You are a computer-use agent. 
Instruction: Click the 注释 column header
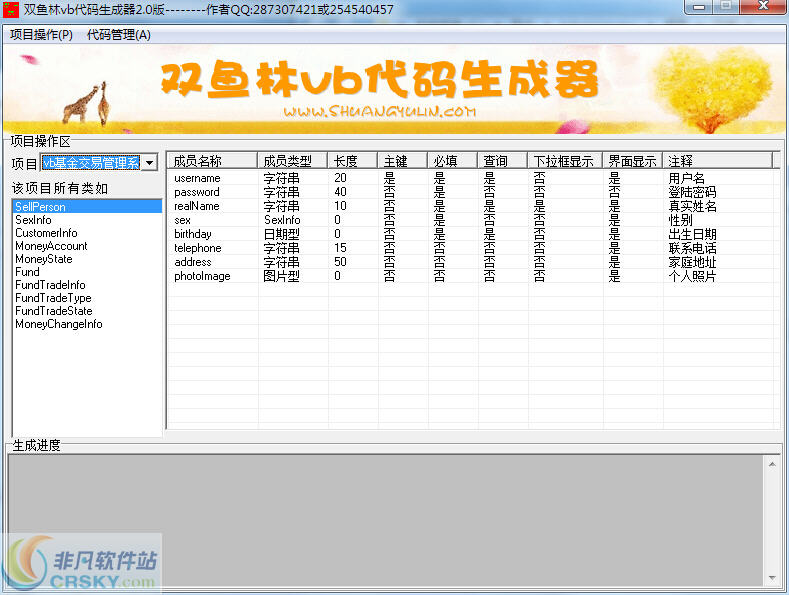coord(717,161)
